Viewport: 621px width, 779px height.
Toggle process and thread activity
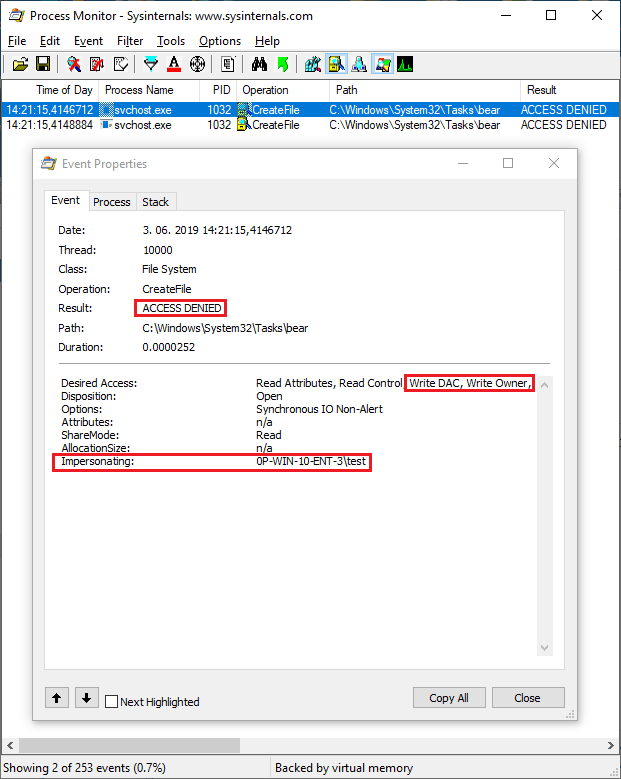point(383,64)
